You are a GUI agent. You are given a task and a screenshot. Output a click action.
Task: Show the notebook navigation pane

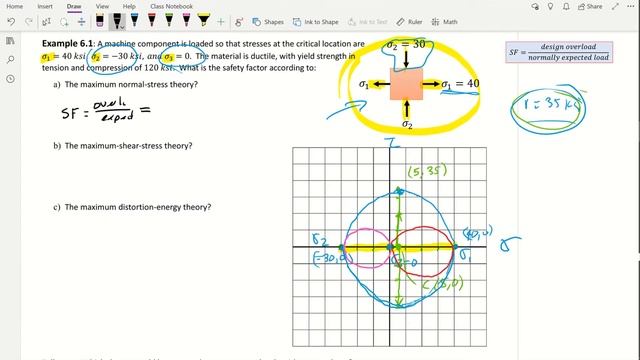[11, 41]
